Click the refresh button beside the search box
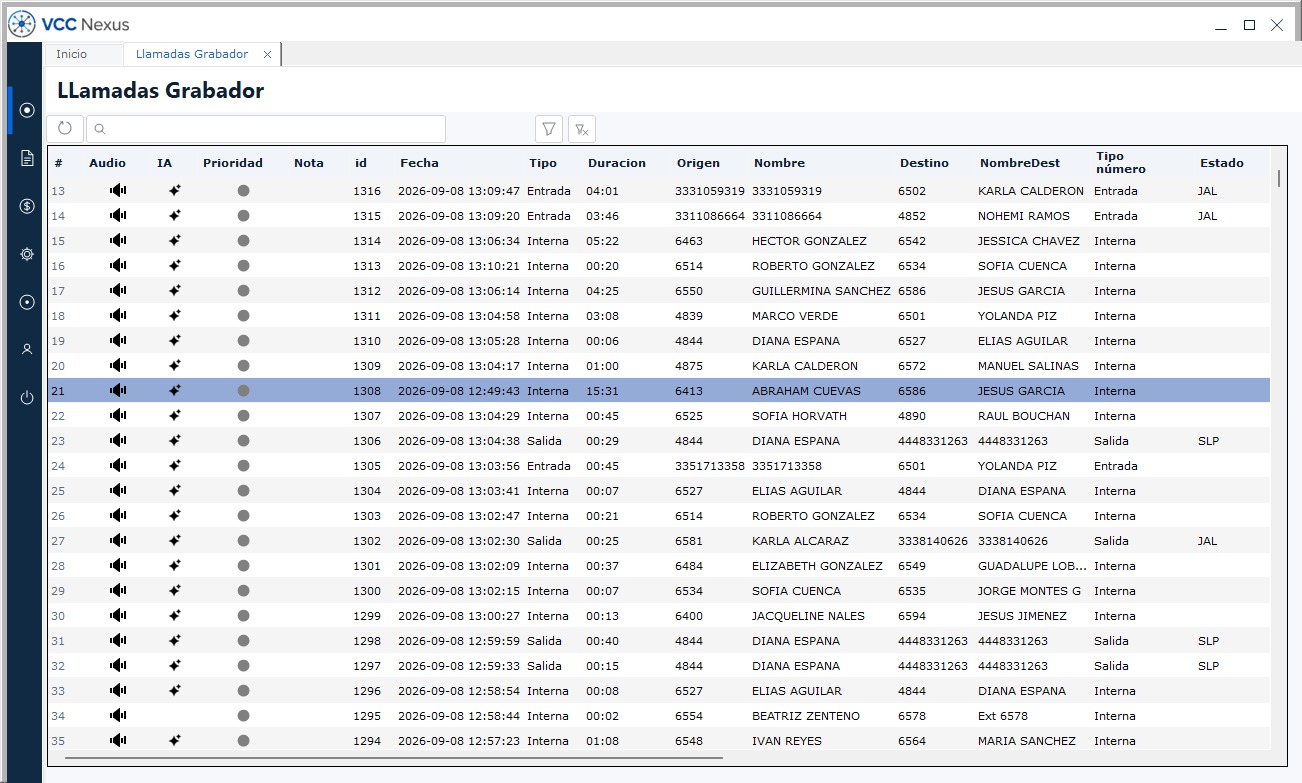This screenshot has width=1302, height=783. point(65,129)
